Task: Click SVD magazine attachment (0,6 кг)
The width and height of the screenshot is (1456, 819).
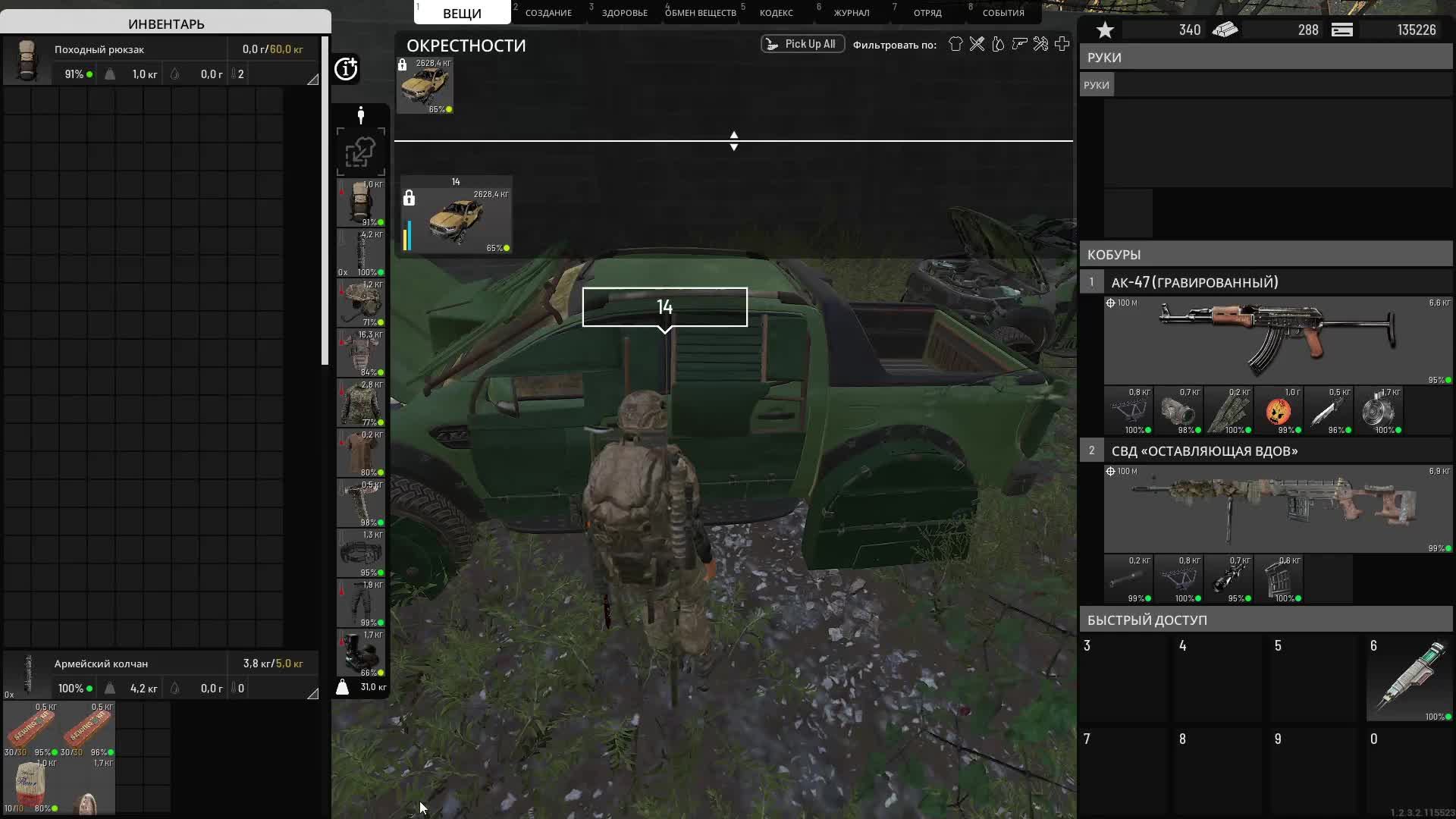Action: tap(1279, 579)
